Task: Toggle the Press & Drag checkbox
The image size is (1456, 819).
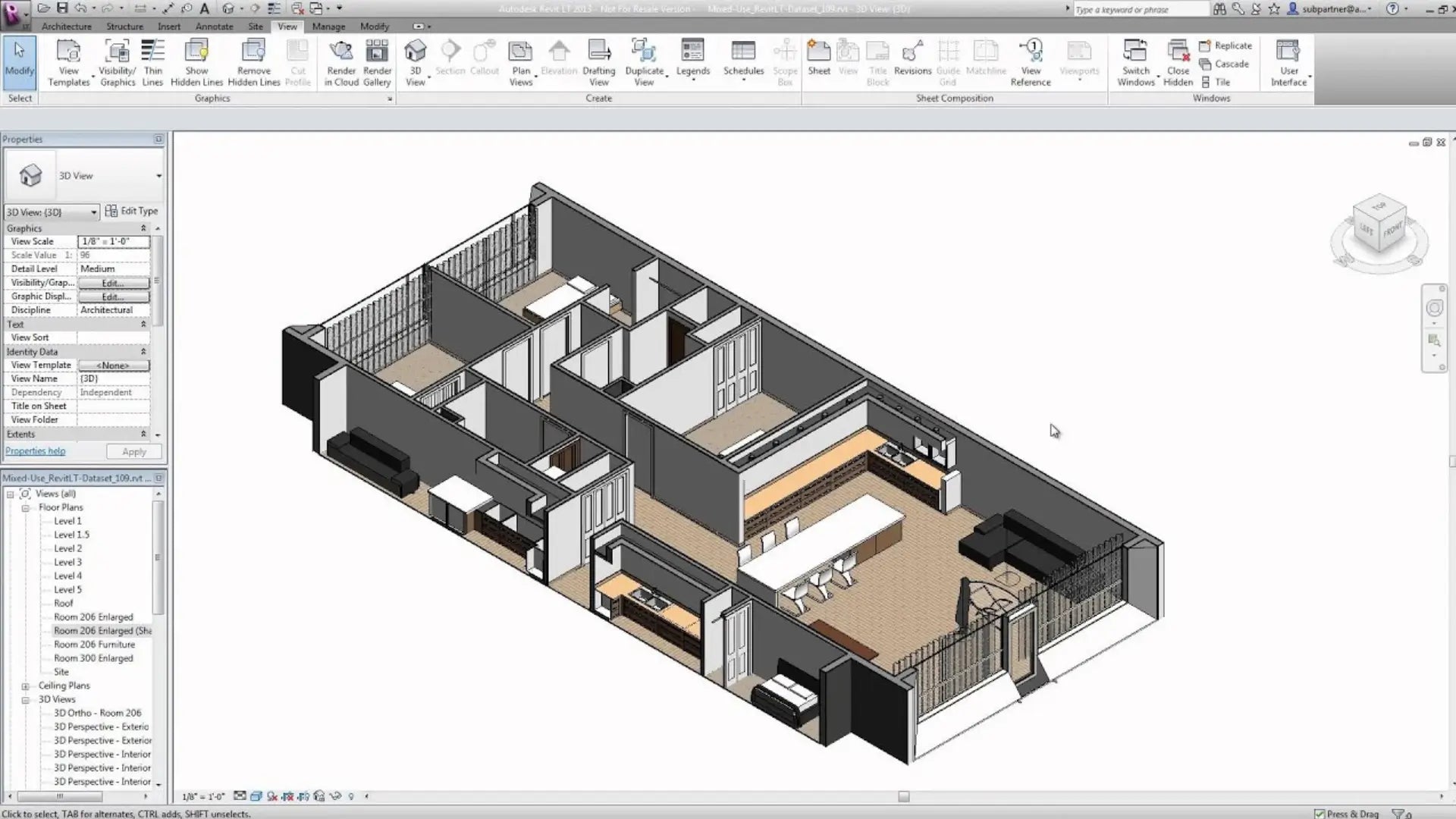Action: [1319, 814]
